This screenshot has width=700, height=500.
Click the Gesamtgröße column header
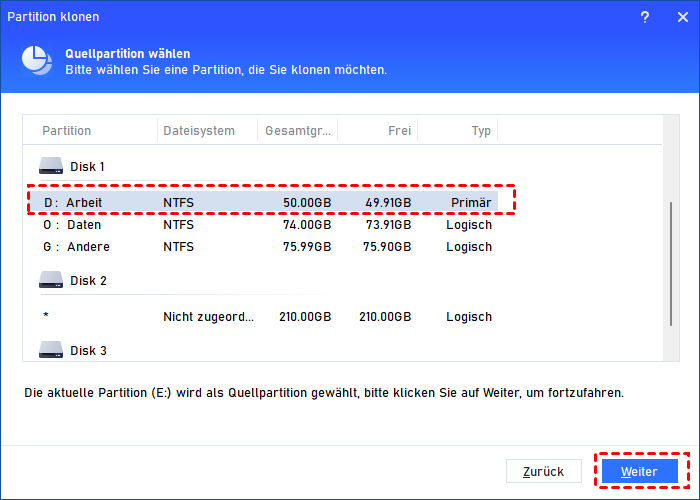(x=297, y=131)
